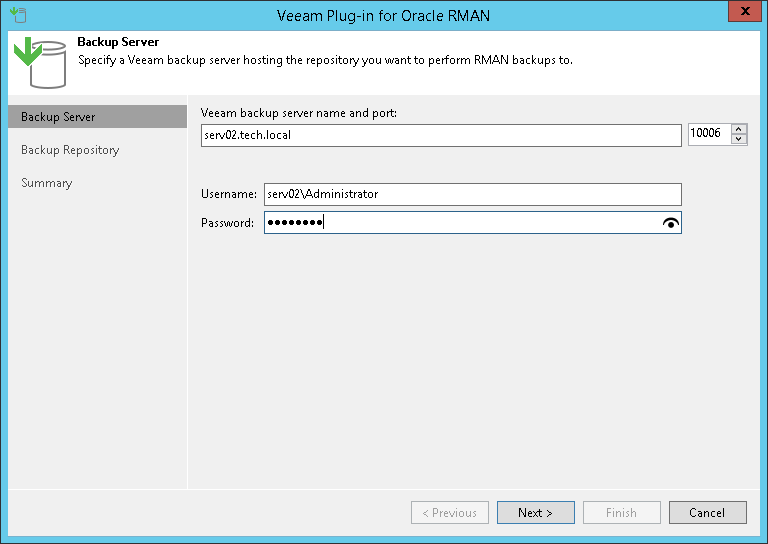The width and height of the screenshot is (768, 544).
Task: Increase port number with up arrow
Action: [x=739, y=129]
